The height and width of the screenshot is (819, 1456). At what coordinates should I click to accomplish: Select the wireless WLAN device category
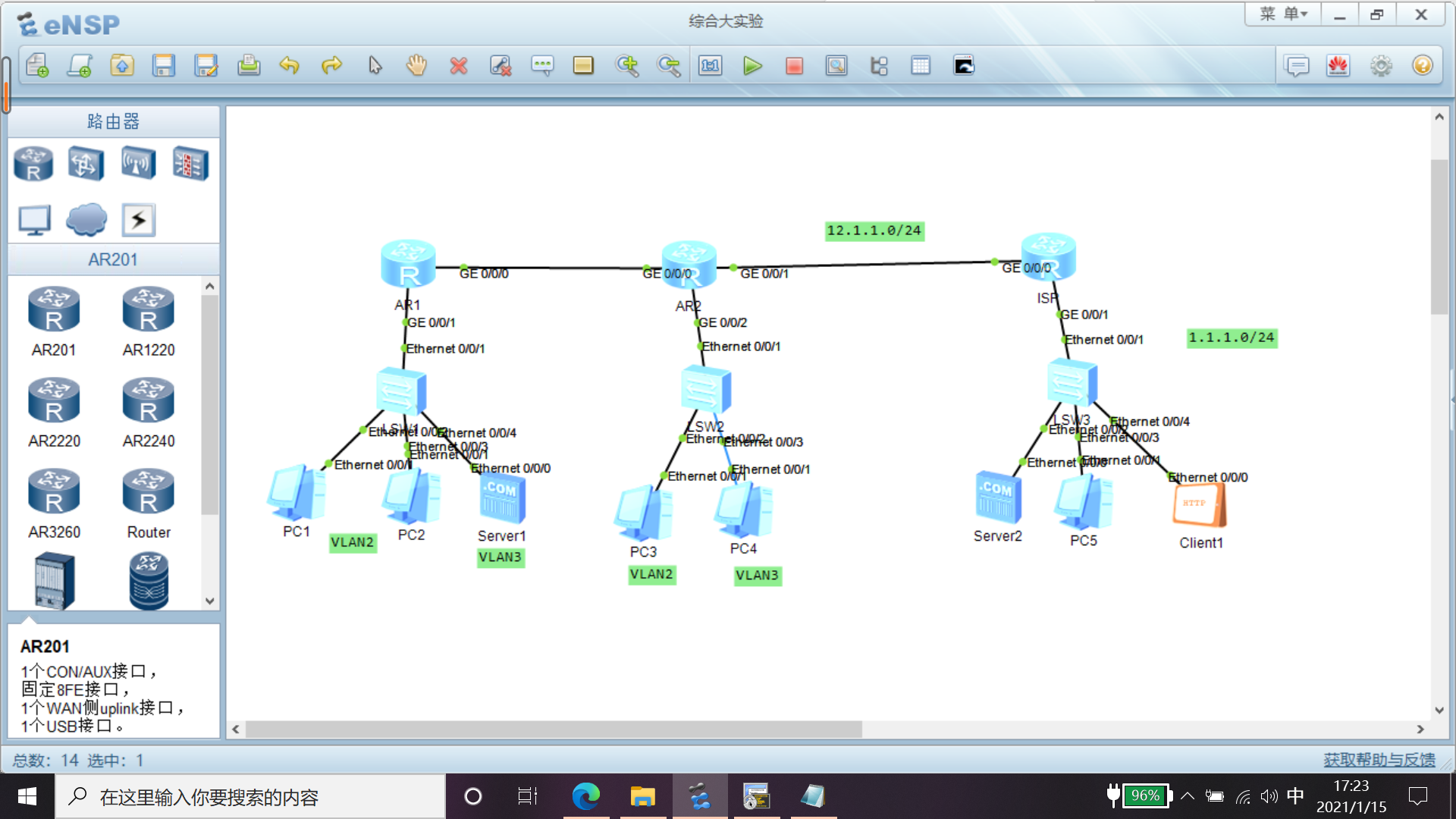tap(138, 163)
